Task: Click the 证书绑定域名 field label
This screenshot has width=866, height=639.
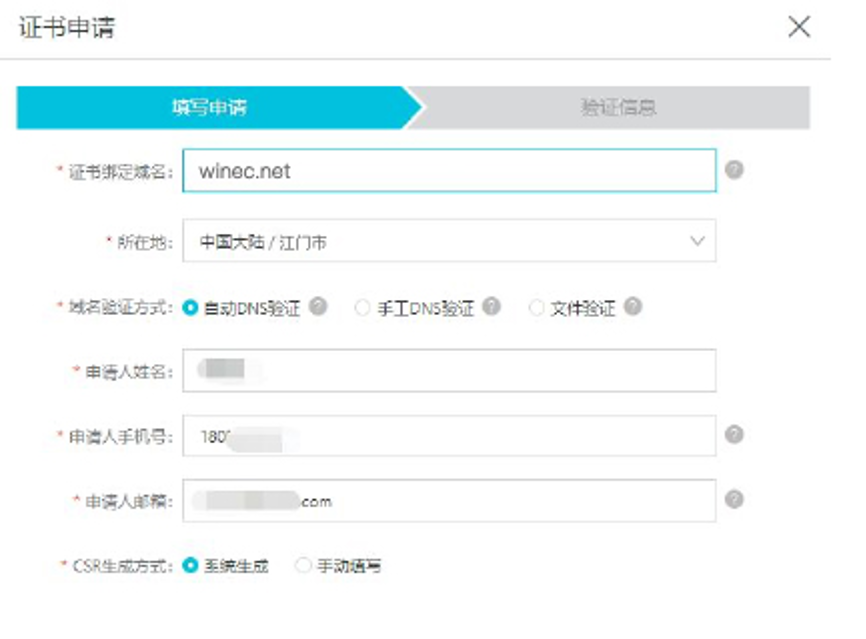Action: pyautogui.click(x=120, y=172)
